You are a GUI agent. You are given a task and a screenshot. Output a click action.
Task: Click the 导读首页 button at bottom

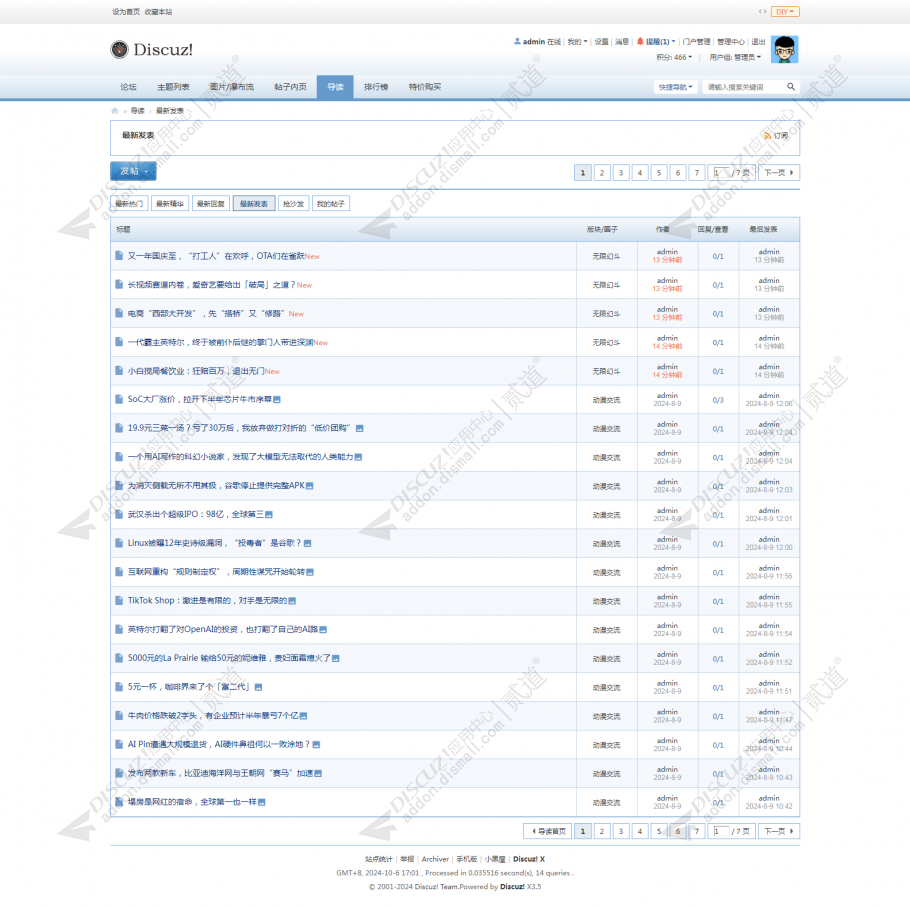[x=548, y=831]
